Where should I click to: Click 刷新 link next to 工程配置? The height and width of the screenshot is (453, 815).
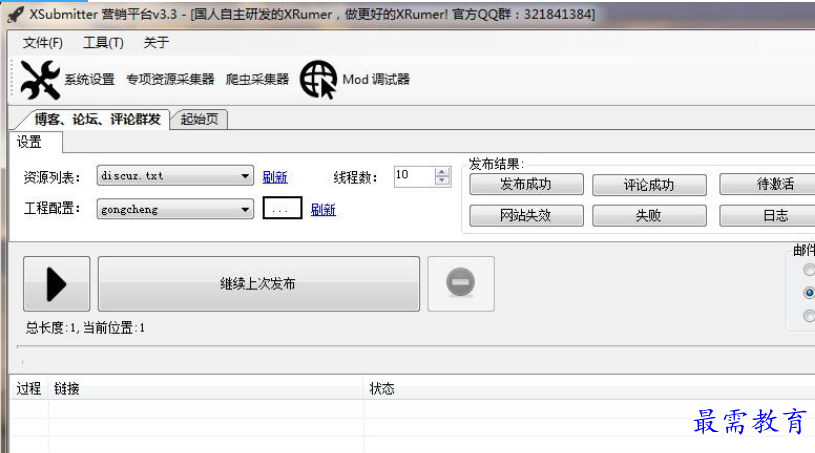click(x=323, y=209)
